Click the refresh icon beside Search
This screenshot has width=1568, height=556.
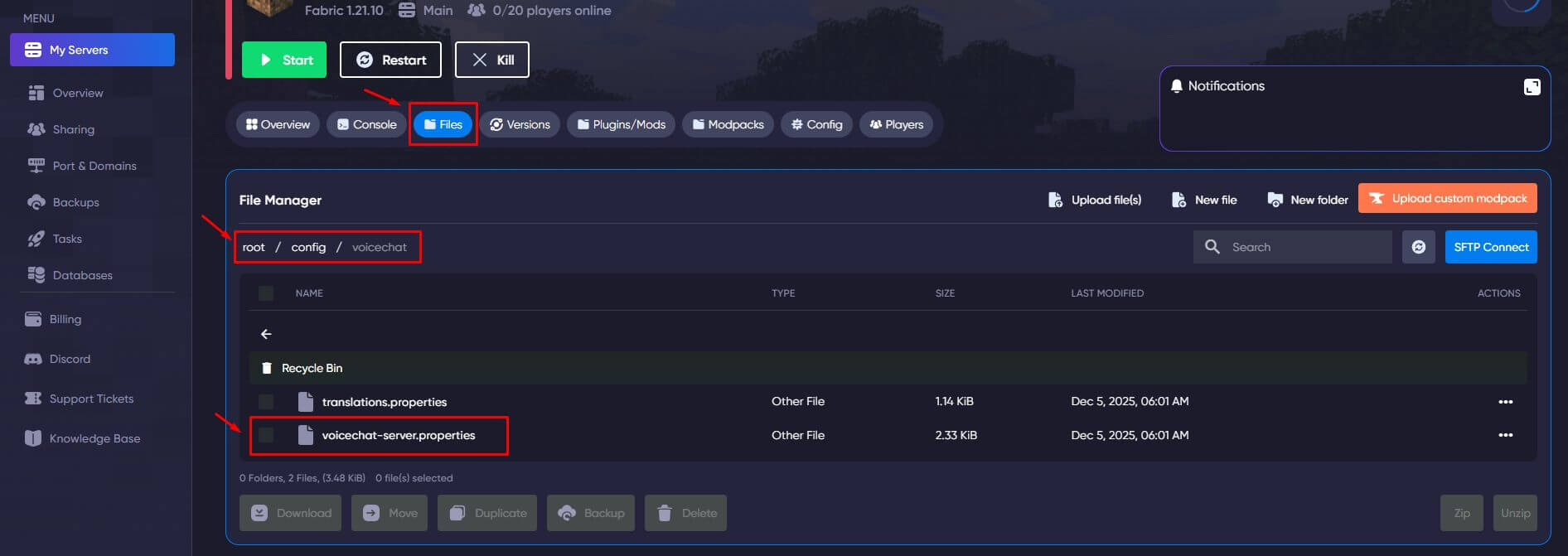[x=1418, y=247]
